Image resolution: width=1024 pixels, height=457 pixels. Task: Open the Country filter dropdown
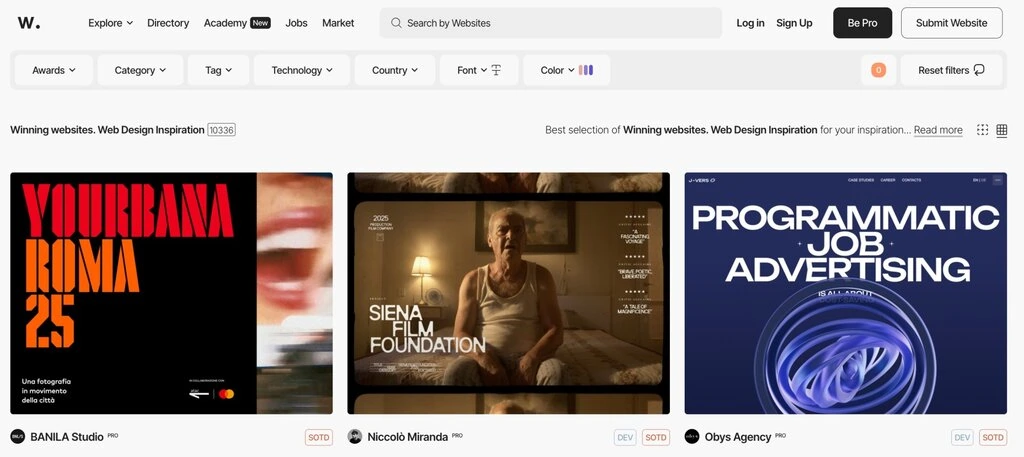pyautogui.click(x=394, y=70)
